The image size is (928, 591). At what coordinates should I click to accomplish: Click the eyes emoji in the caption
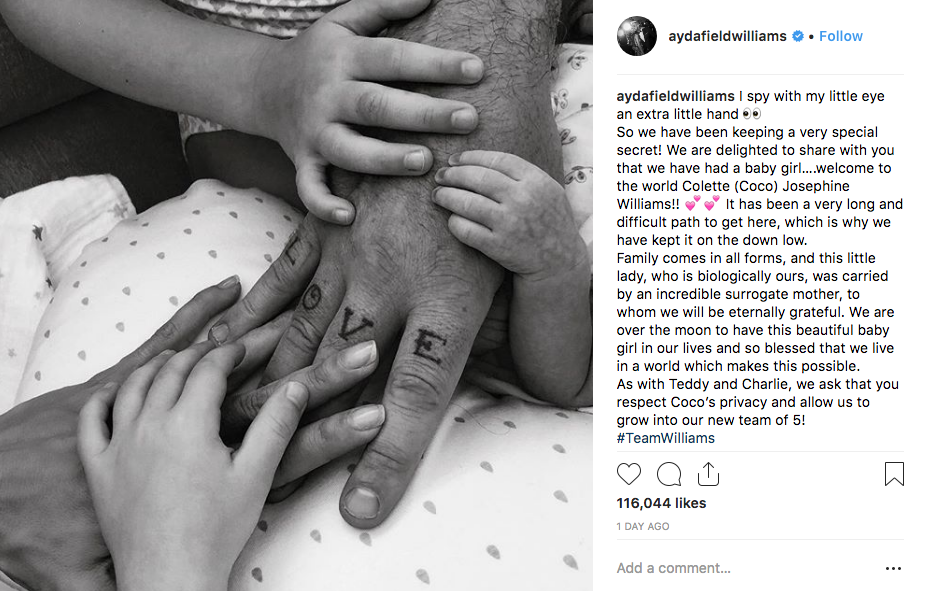point(752,114)
